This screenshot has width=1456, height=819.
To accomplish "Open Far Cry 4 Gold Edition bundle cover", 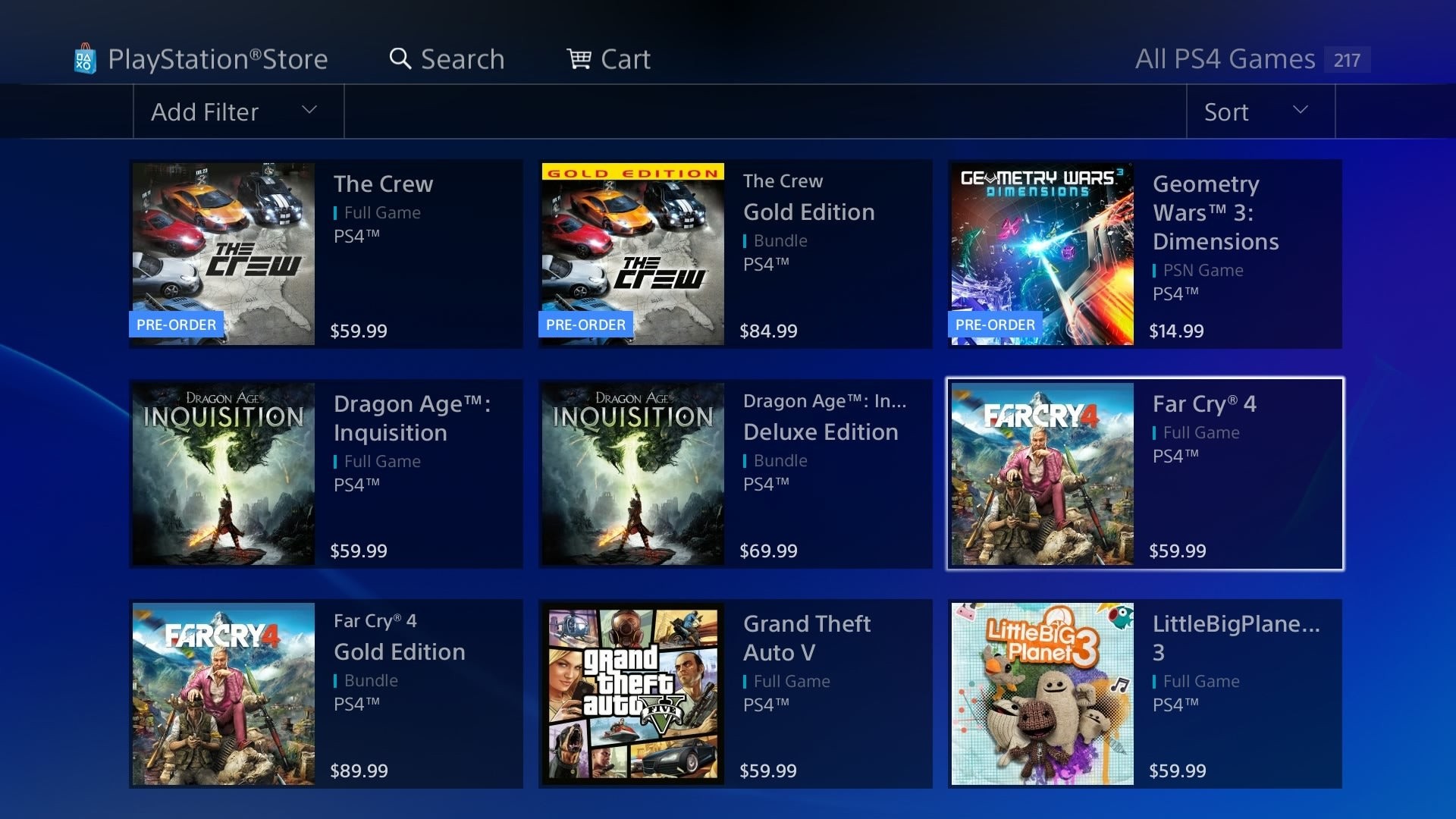I will pos(224,694).
